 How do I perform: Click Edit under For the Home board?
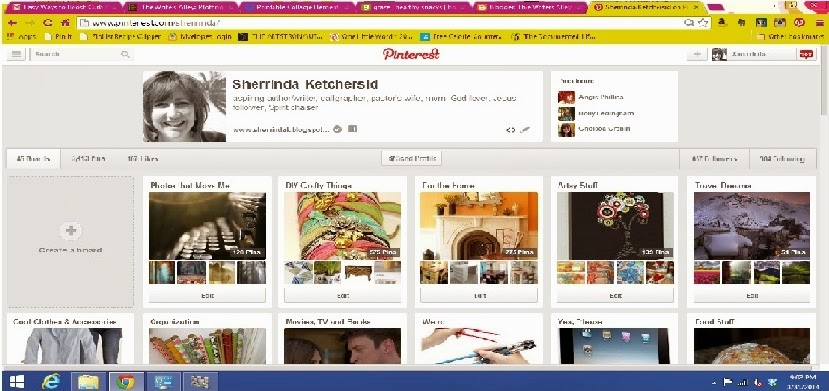point(478,296)
